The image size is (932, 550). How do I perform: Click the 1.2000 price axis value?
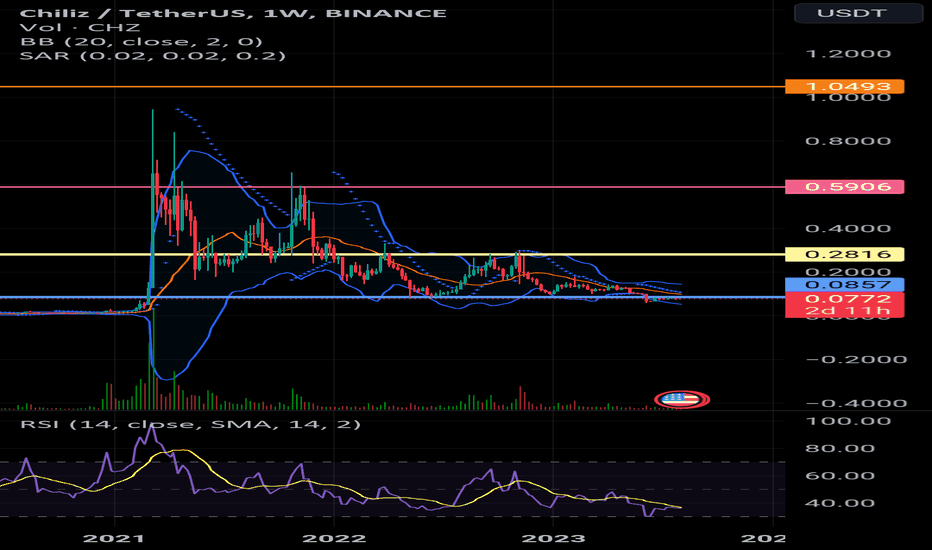pos(848,54)
